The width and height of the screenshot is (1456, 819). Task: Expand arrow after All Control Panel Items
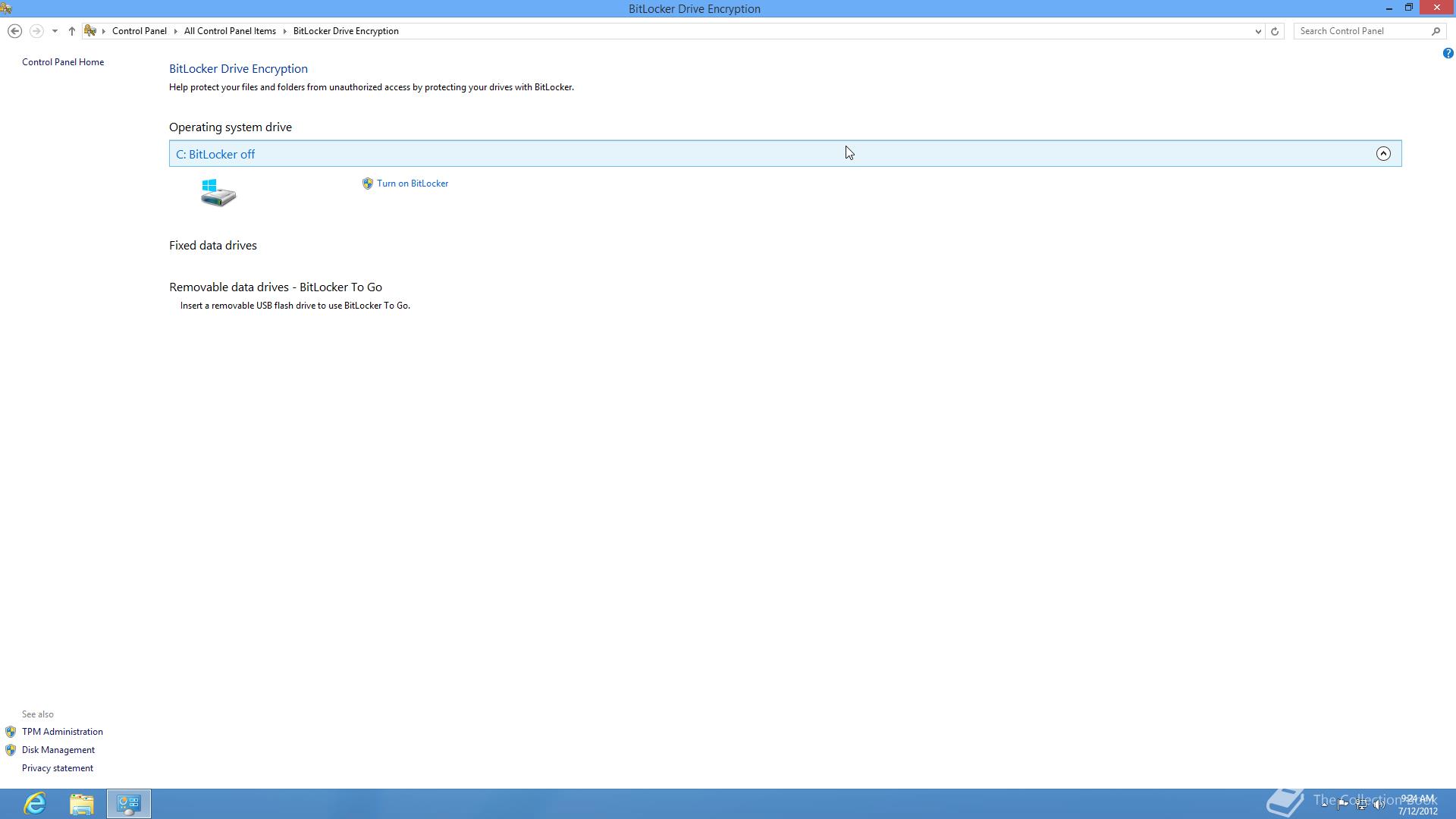point(285,31)
